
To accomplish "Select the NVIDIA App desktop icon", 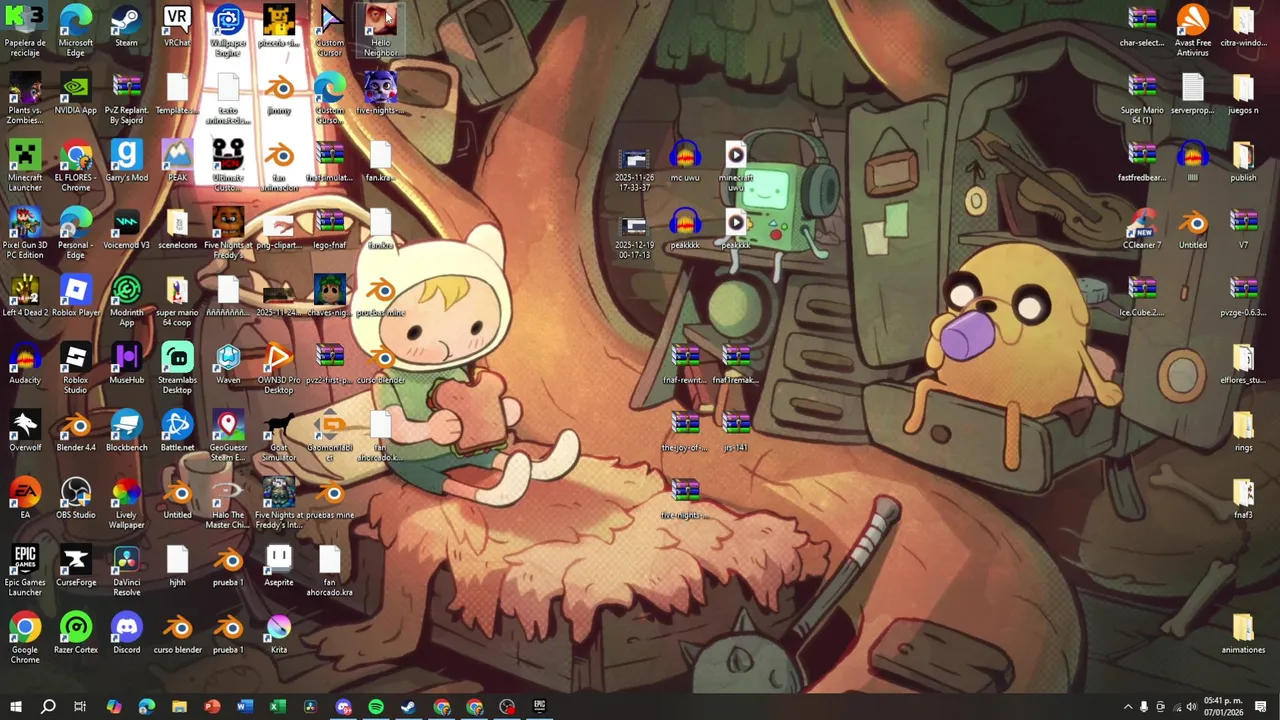I will coord(76,94).
